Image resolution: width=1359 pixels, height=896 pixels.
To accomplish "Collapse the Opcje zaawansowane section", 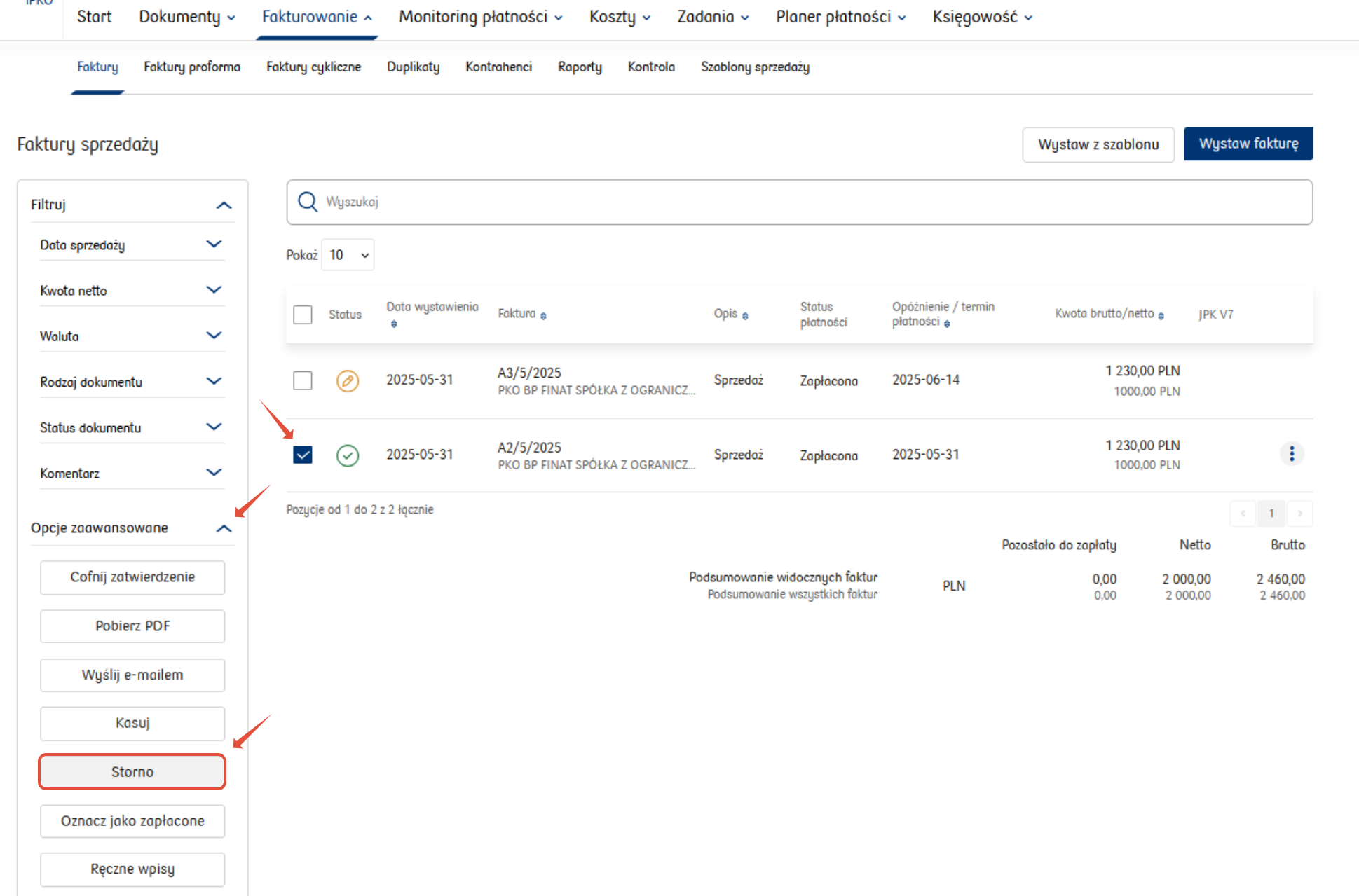I will click(x=224, y=528).
